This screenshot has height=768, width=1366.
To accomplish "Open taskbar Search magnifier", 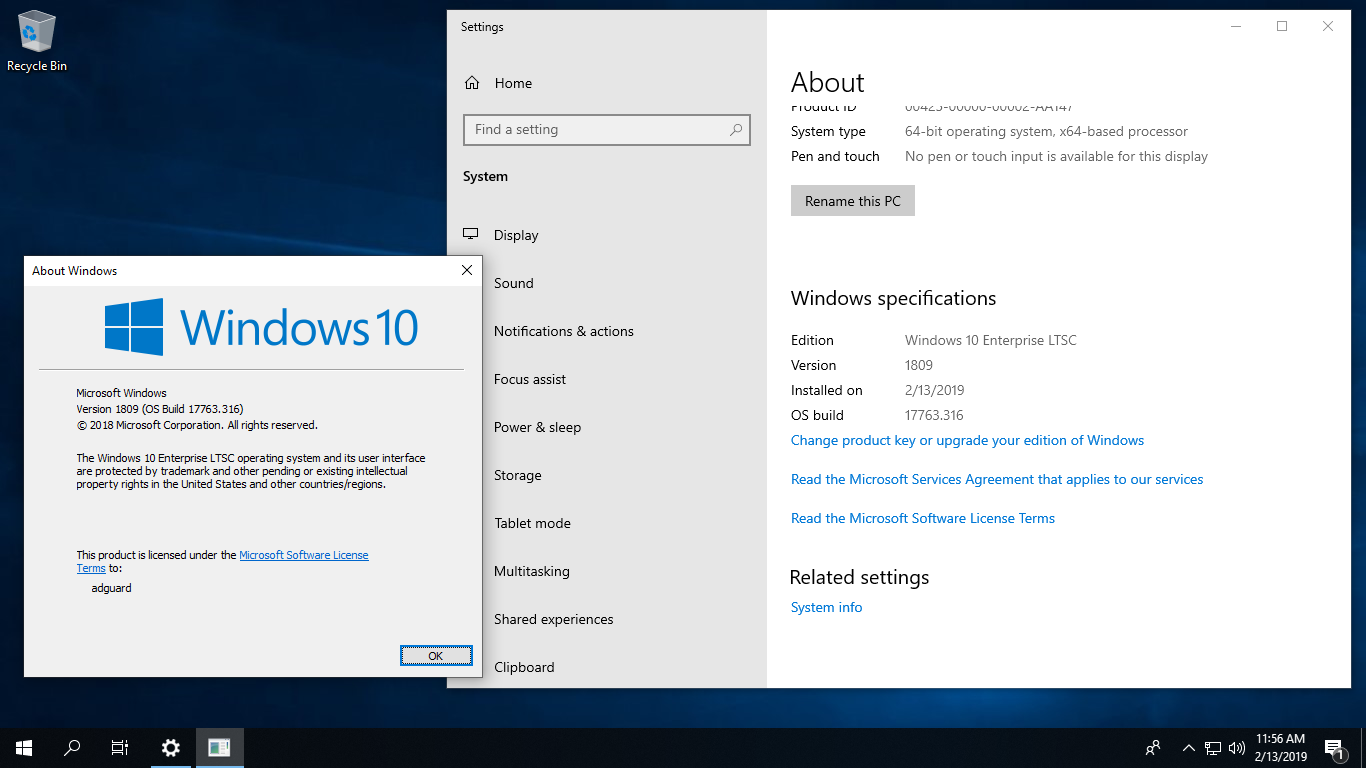I will pos(72,748).
